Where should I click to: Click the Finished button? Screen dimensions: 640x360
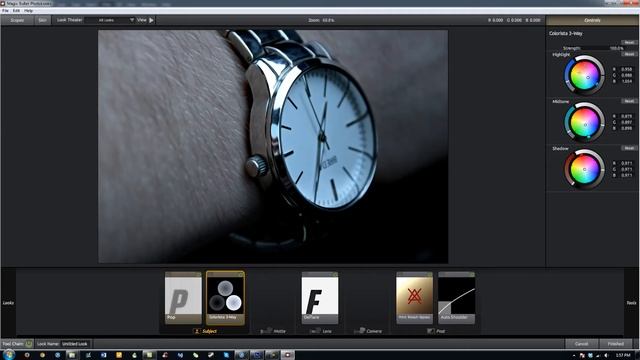(x=616, y=344)
